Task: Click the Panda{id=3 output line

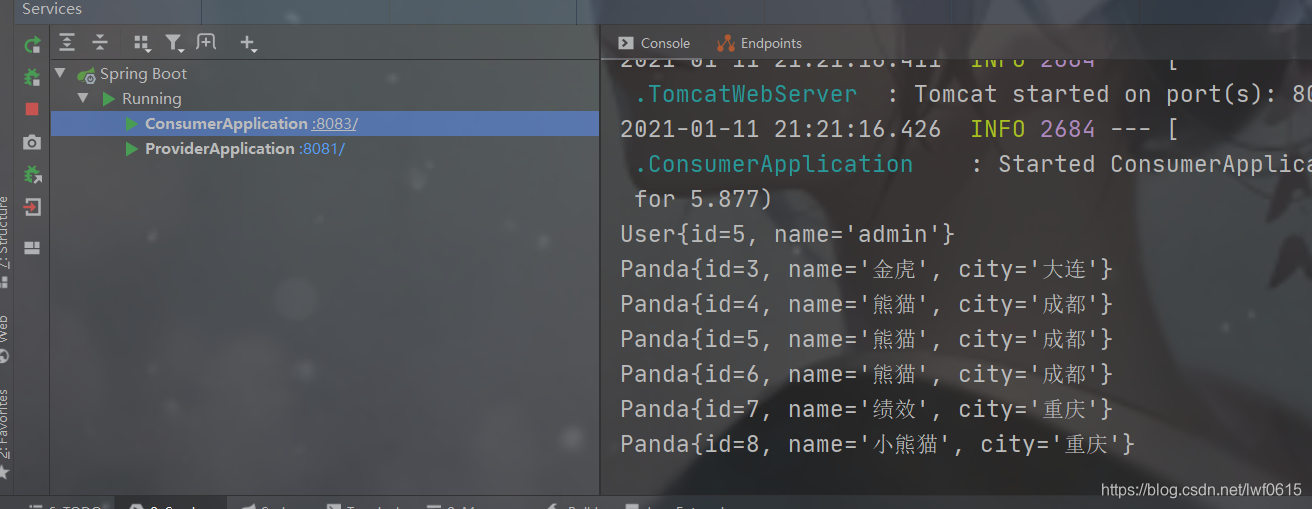Action: [867, 270]
